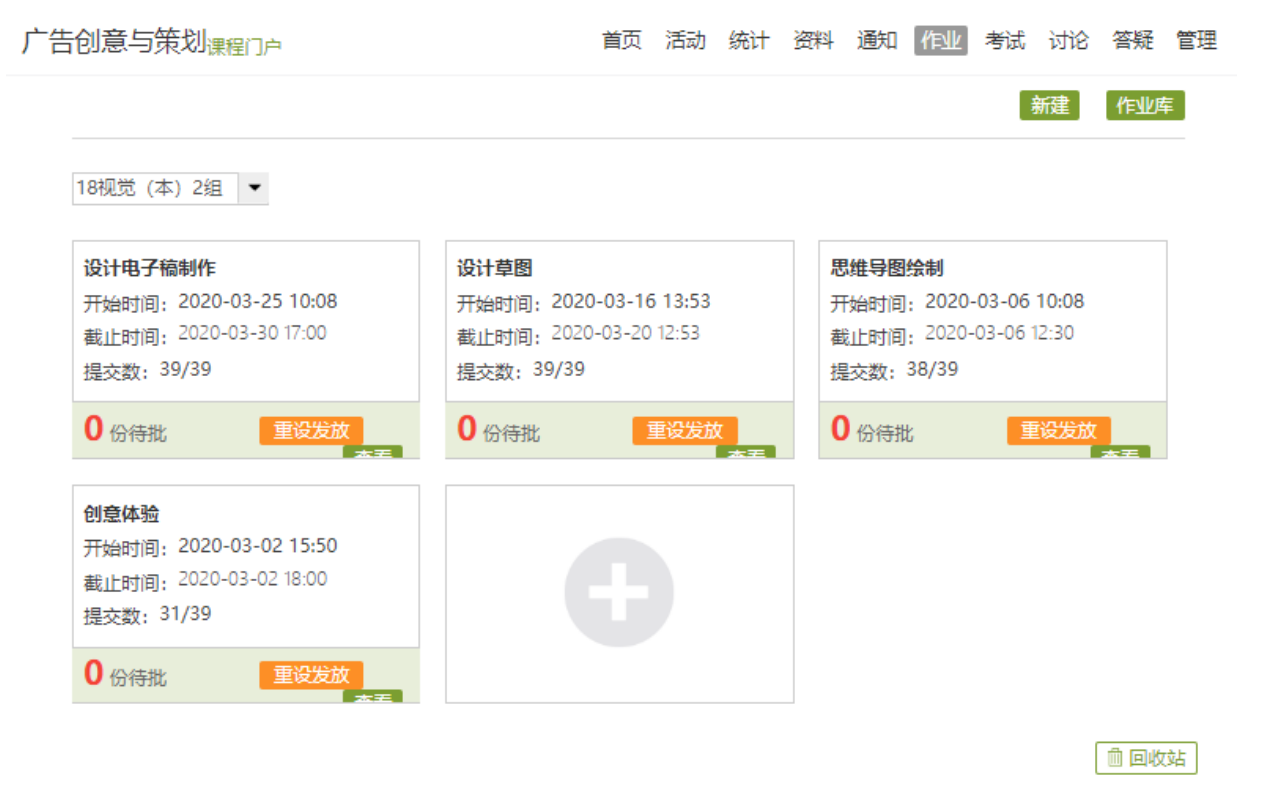Open the class selector box 18视觉（本）2组
This screenshot has height=802, width=1262.
pyautogui.click(x=155, y=188)
